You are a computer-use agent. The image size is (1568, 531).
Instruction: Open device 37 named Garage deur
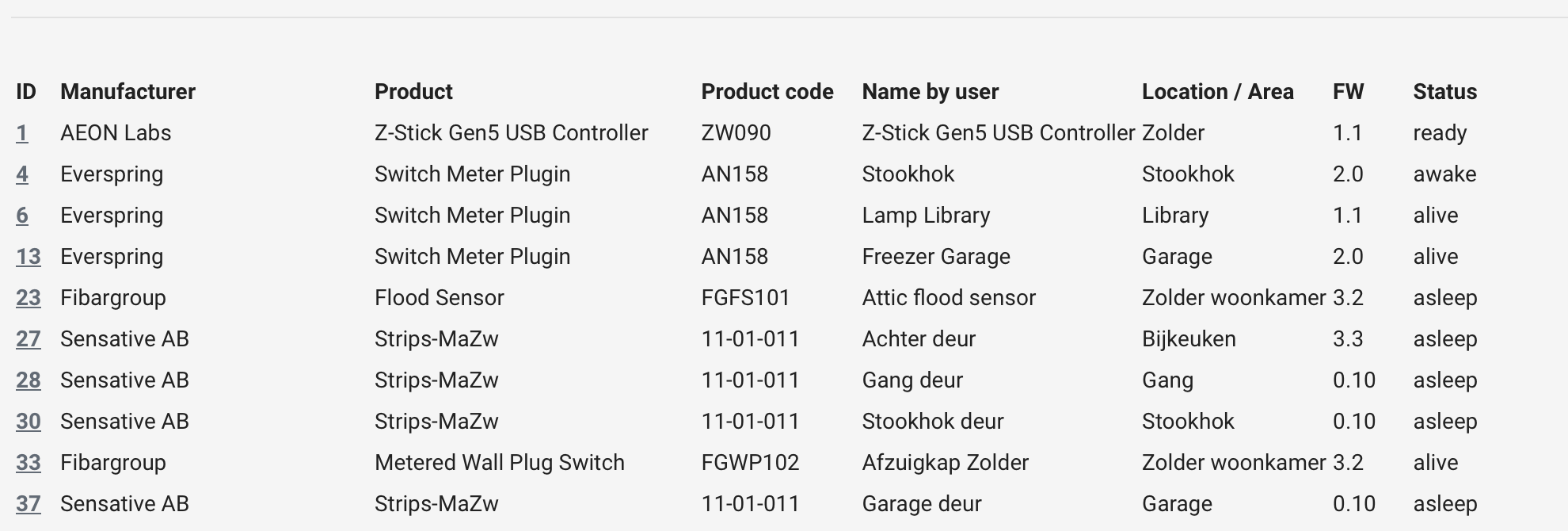click(x=29, y=503)
